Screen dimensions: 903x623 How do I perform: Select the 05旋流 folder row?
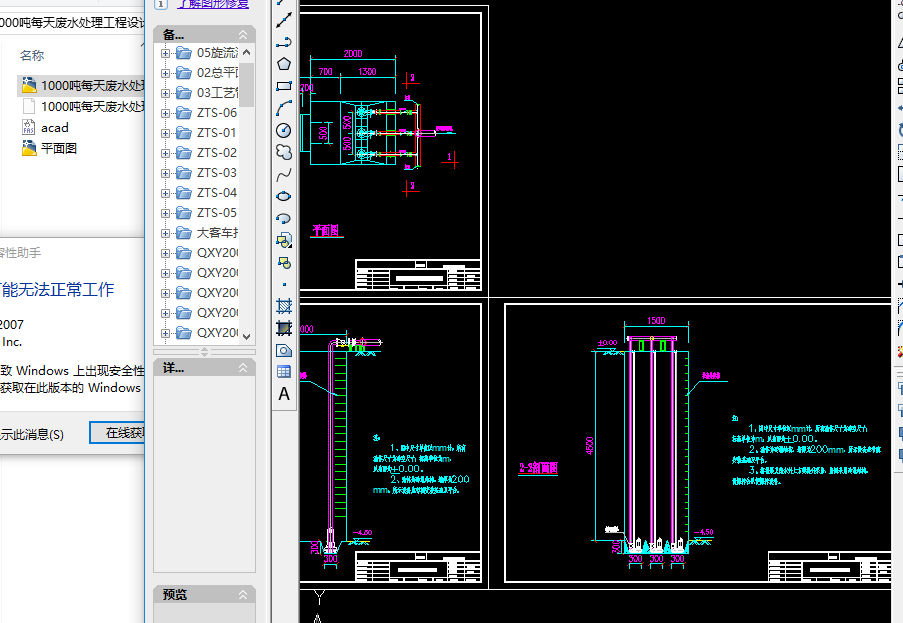(207, 53)
